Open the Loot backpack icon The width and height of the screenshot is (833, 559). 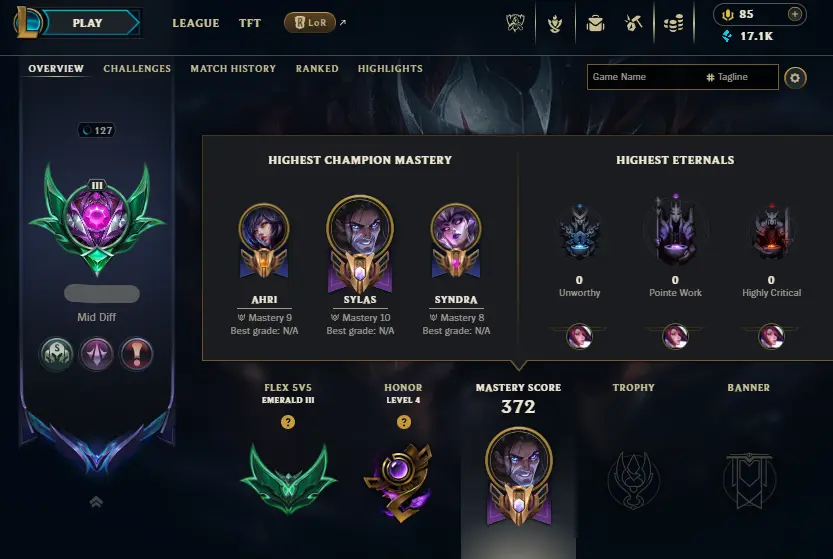[596, 23]
